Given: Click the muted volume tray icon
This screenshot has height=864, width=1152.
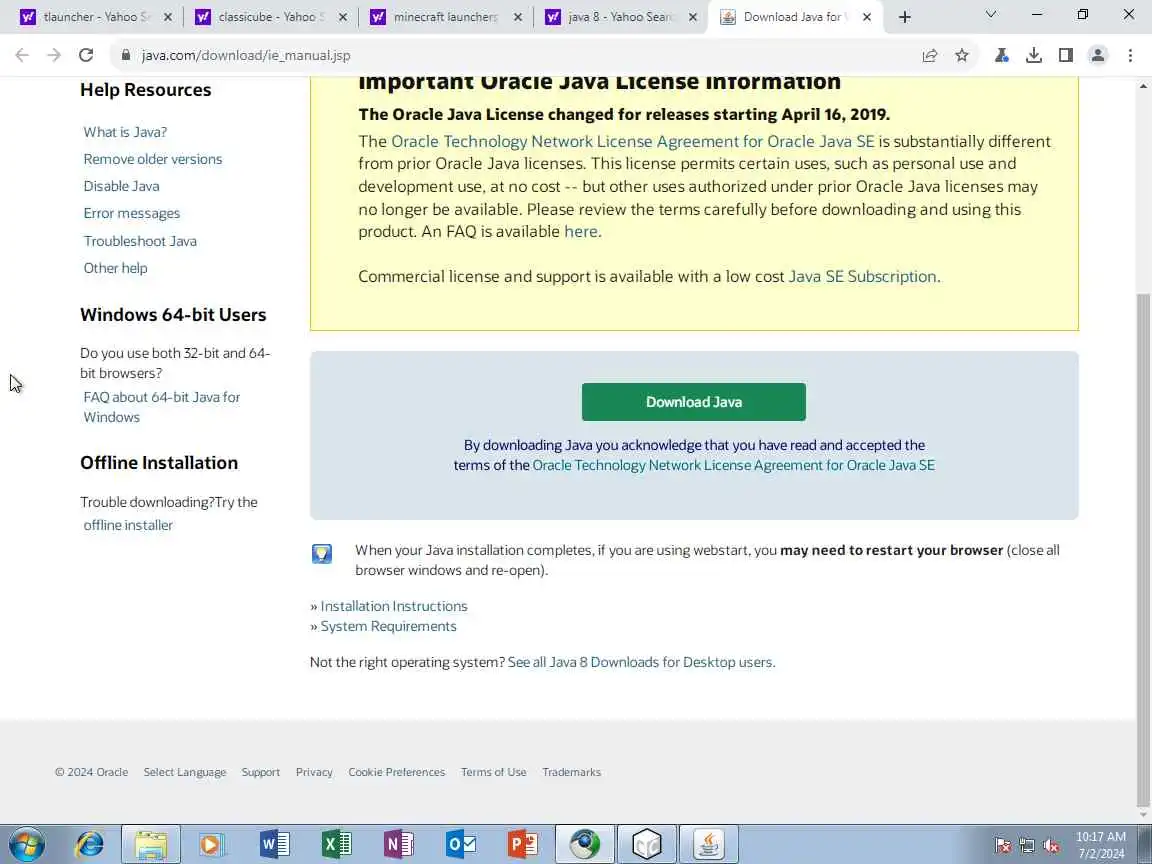Looking at the screenshot, I should [x=1051, y=846].
